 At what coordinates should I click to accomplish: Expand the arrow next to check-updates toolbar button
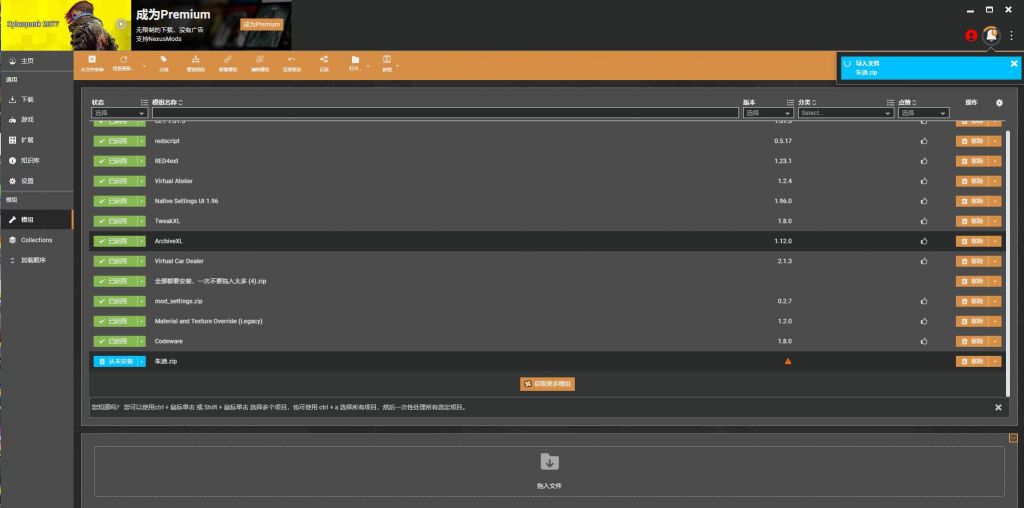click(x=144, y=65)
